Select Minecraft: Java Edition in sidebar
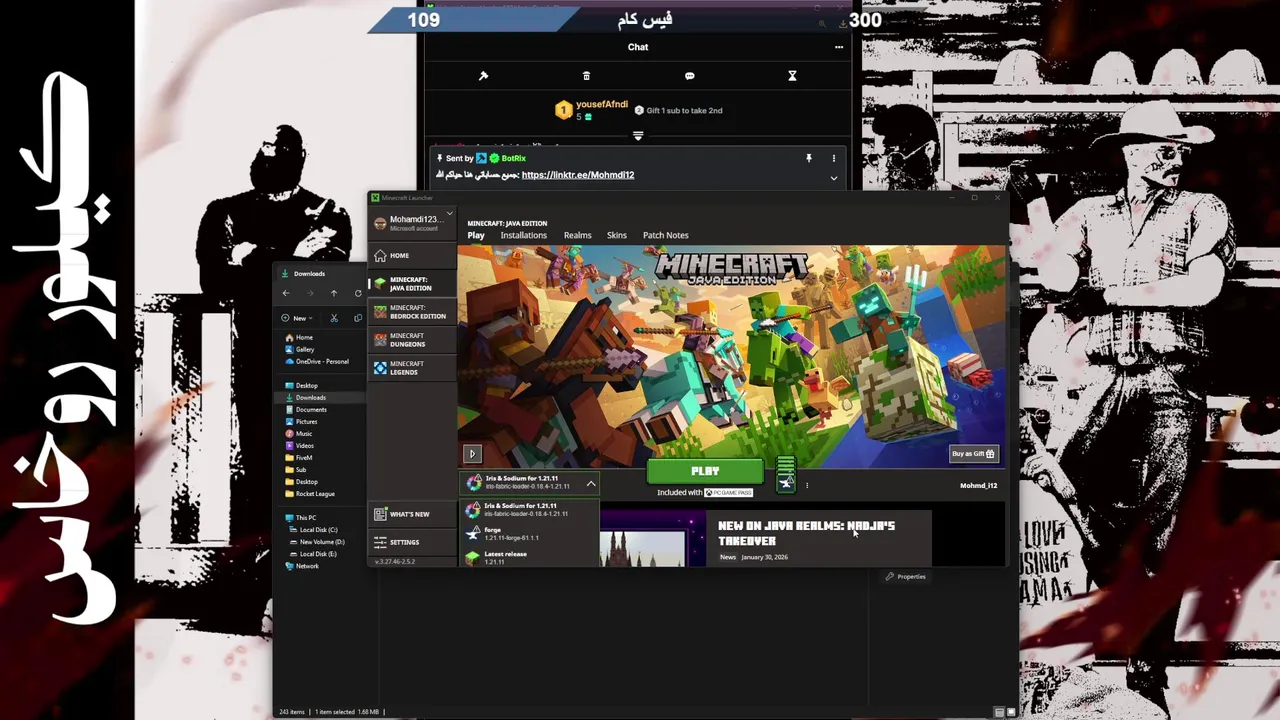Image resolution: width=1280 pixels, height=720 pixels. coord(411,284)
